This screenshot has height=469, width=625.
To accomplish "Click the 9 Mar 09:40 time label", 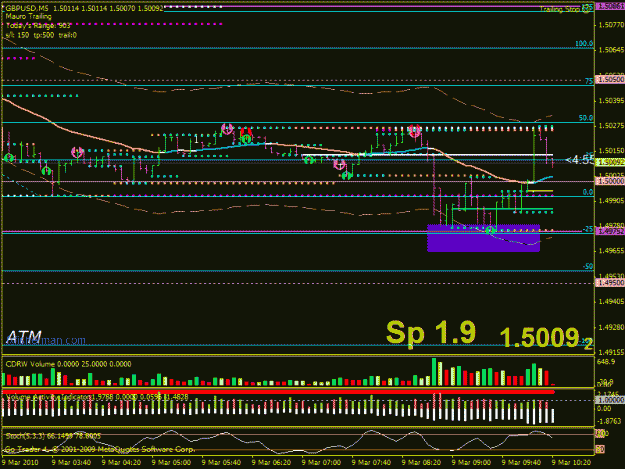I will click(x=522, y=463).
